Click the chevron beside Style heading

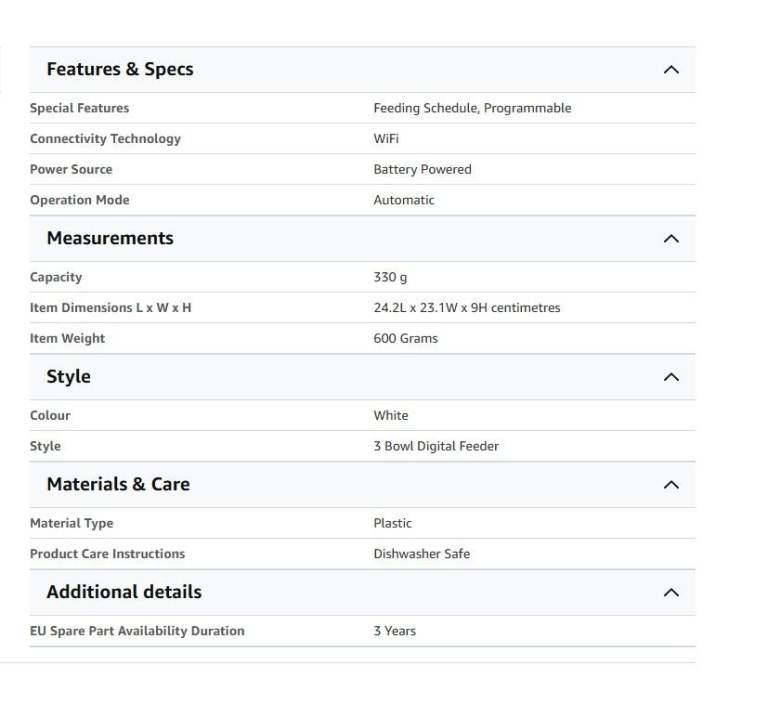671,377
